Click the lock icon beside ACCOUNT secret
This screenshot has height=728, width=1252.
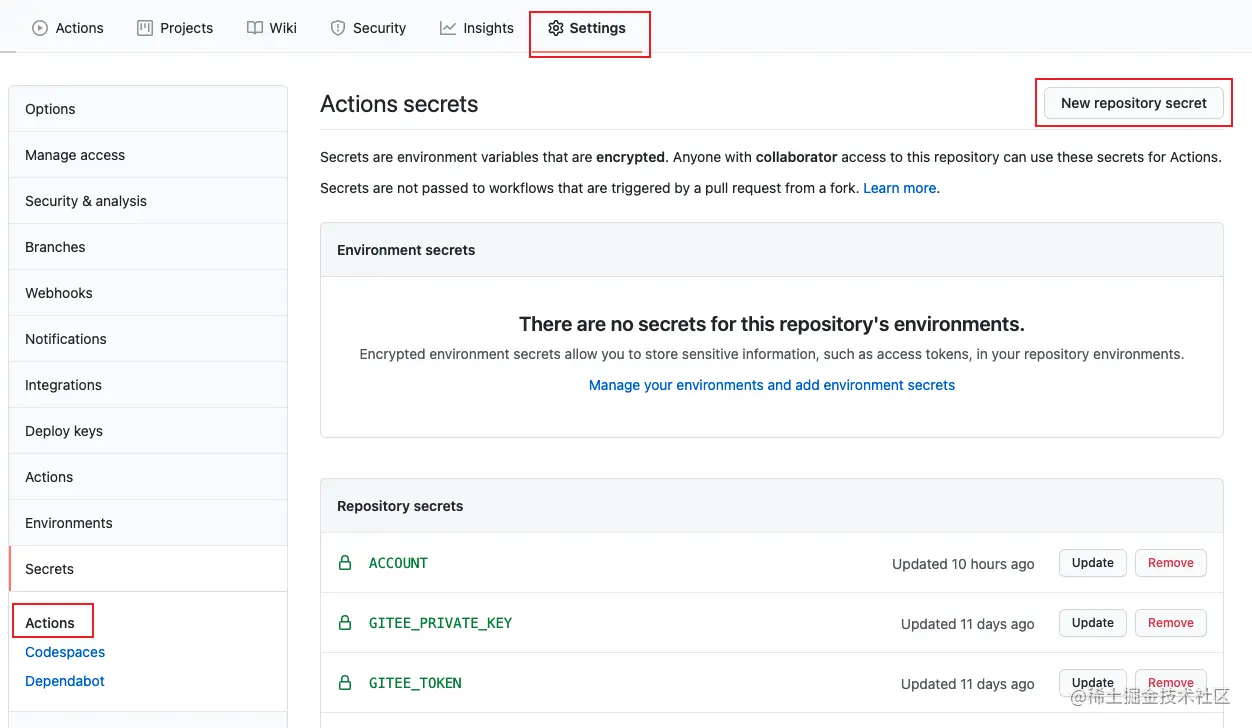pos(345,563)
